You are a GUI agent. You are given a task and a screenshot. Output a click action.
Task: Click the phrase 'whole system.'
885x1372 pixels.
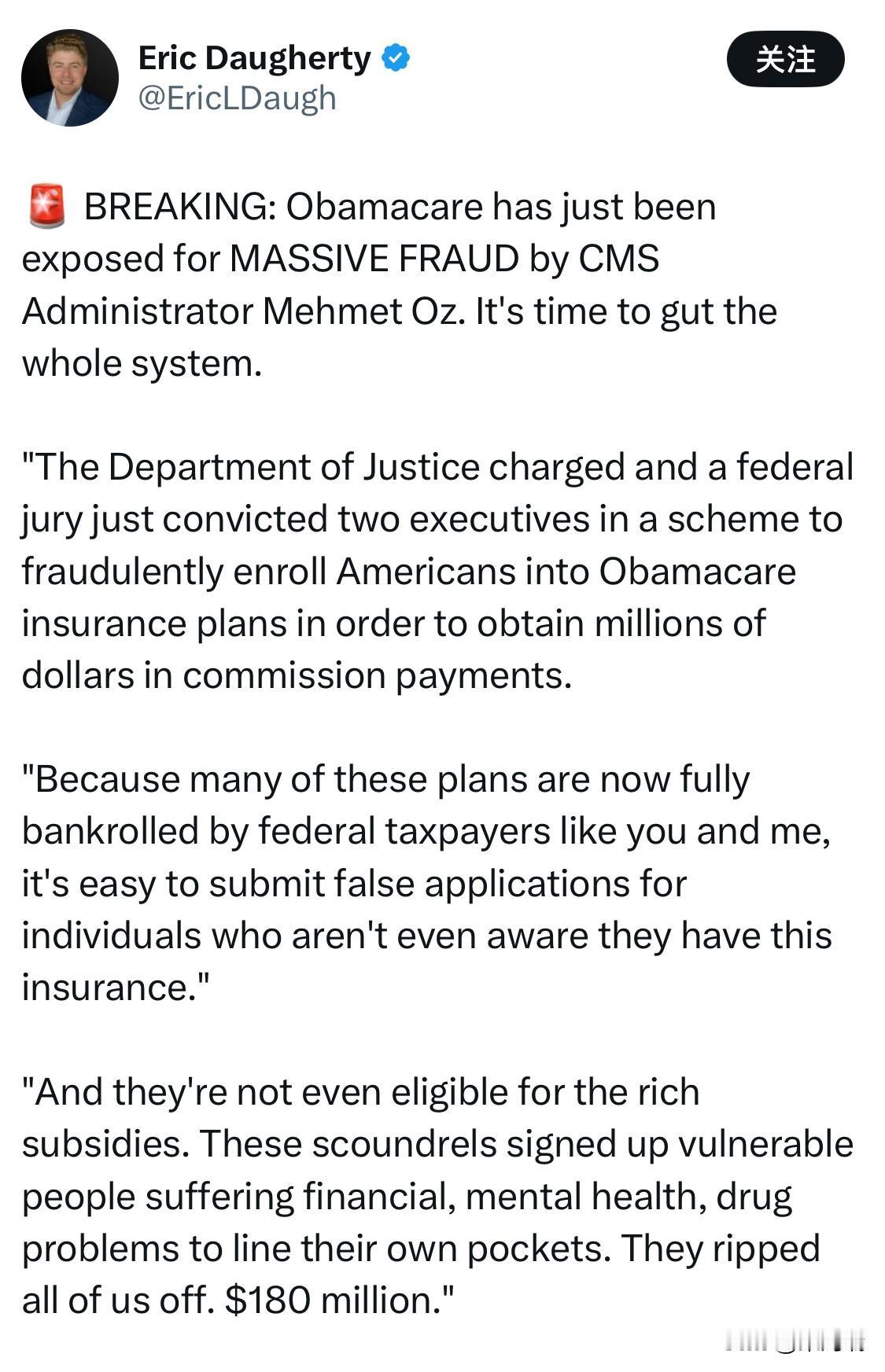[142, 363]
